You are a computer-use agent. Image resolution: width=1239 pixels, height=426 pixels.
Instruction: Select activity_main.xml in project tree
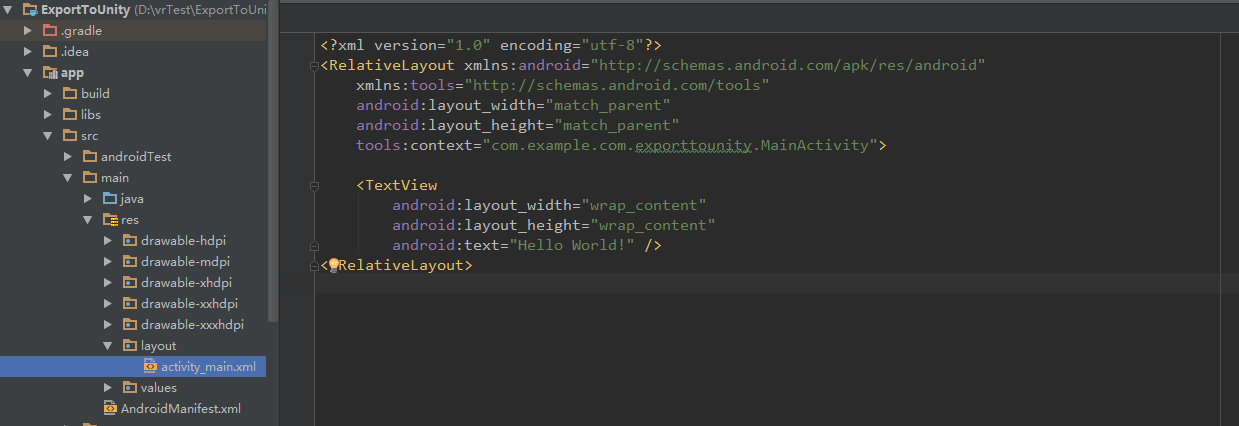pos(133,366)
